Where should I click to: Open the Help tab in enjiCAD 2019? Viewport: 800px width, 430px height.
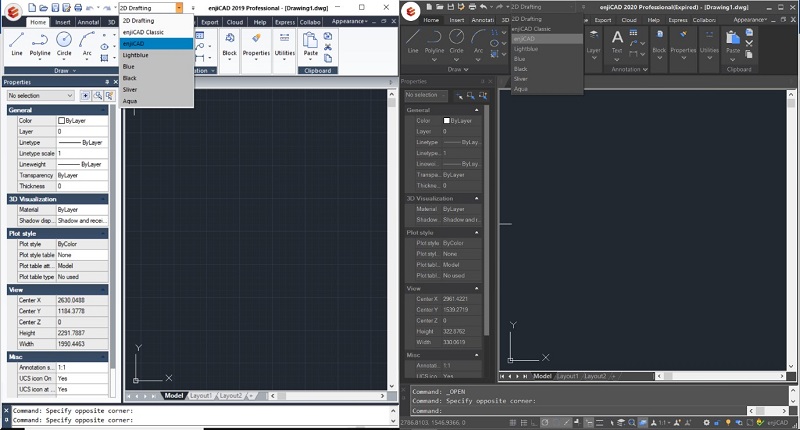coord(260,22)
